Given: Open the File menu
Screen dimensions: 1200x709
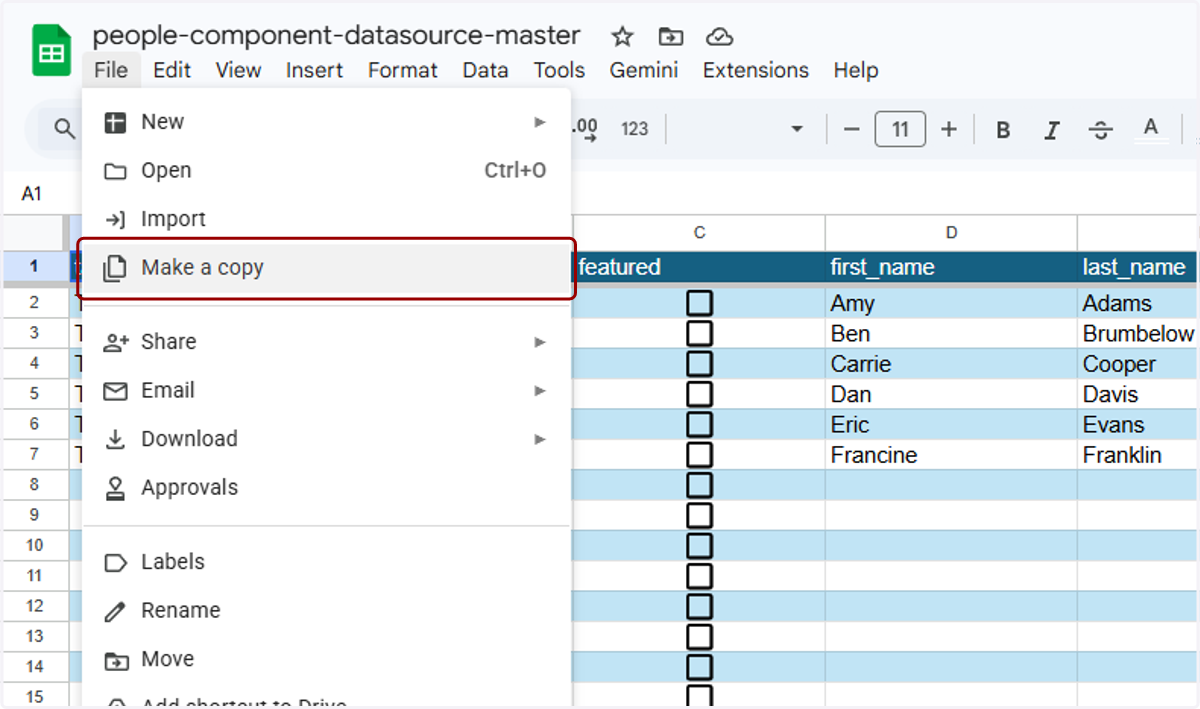Looking at the screenshot, I should [111, 70].
